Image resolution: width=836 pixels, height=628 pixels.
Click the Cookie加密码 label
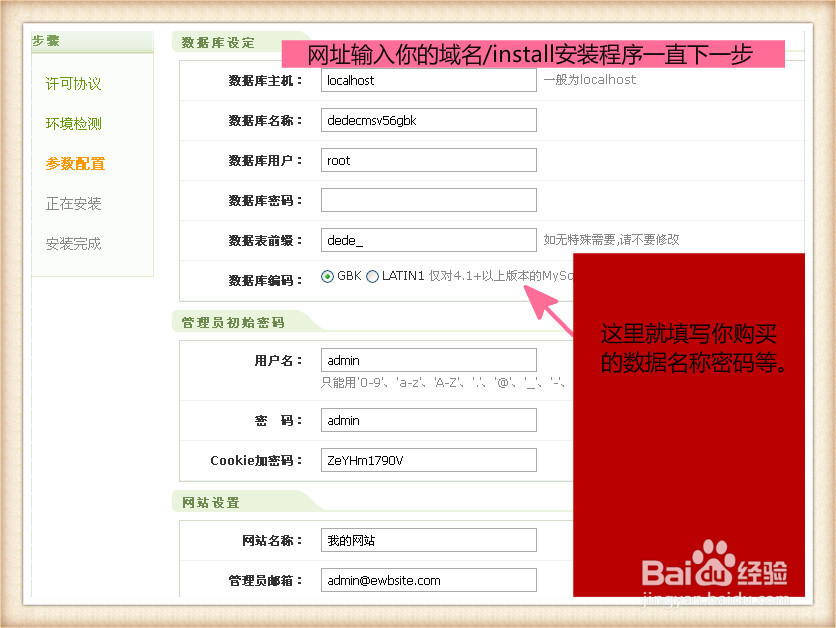pos(256,461)
